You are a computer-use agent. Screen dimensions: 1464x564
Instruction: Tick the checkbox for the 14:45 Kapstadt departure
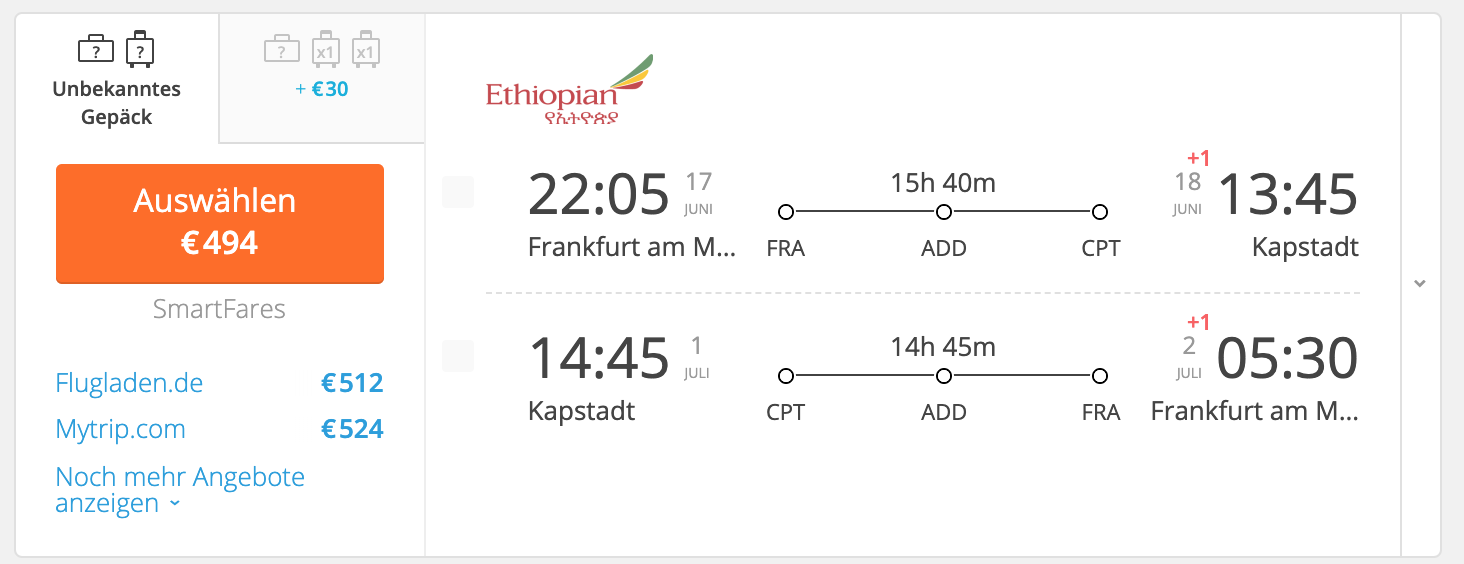458,356
